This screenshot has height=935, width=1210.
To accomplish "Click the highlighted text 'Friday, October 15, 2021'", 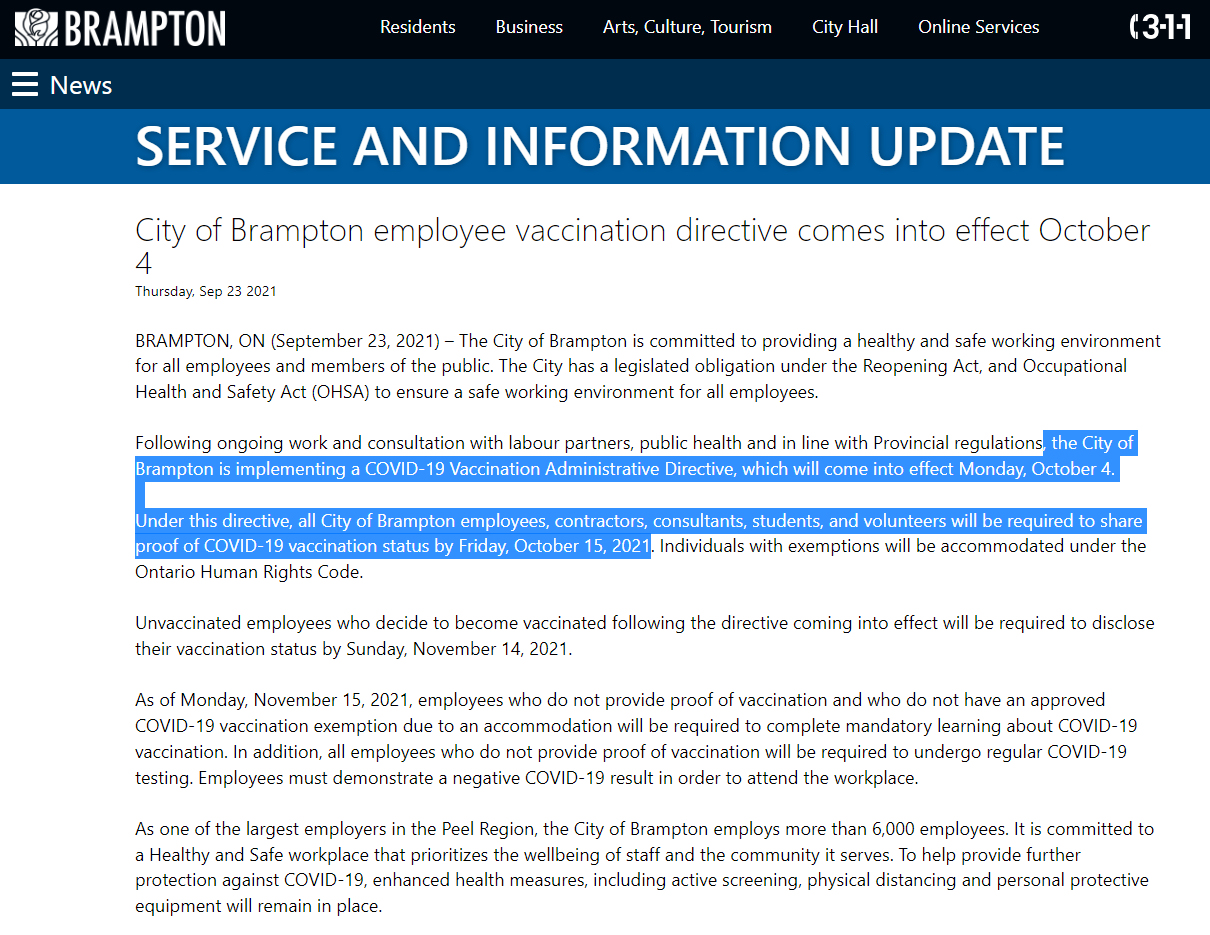I will tap(555, 546).
